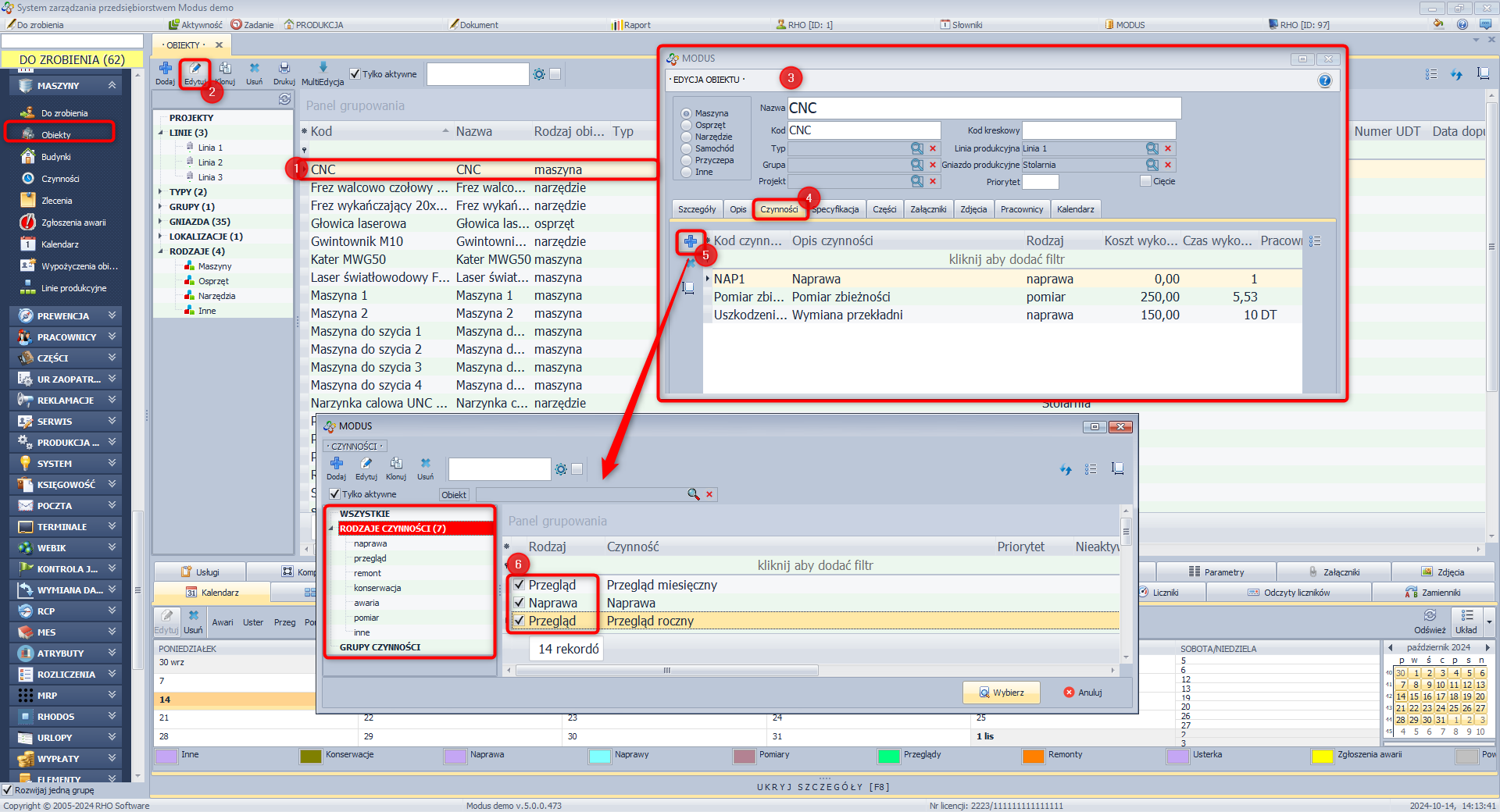Collapse the RODZAJE CZYNNOŚCI (7) tree node

point(331,529)
